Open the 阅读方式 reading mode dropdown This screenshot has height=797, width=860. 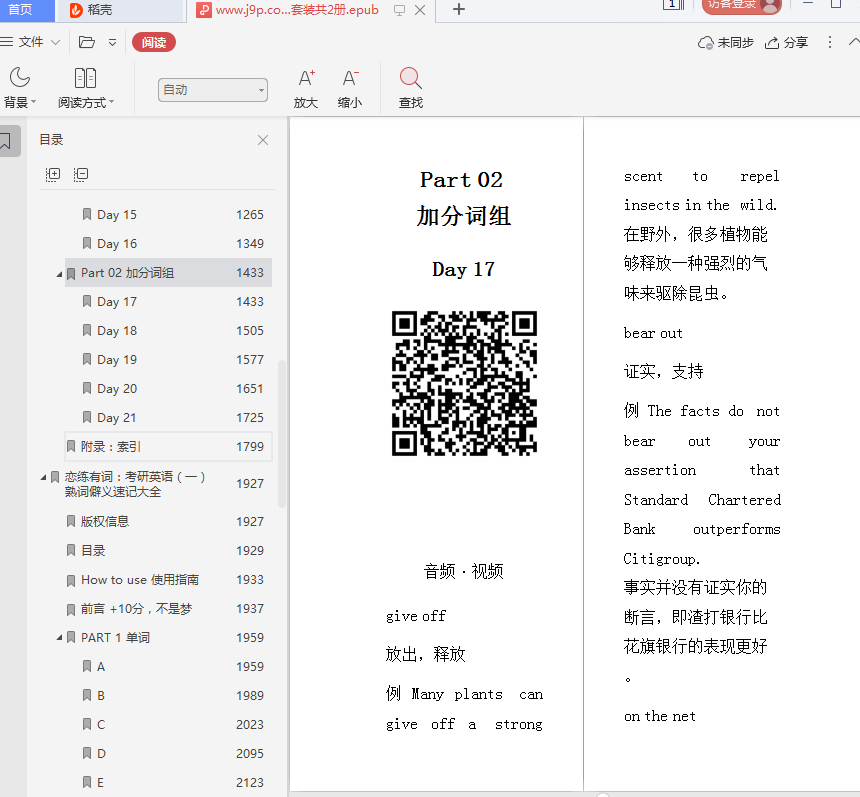85,88
